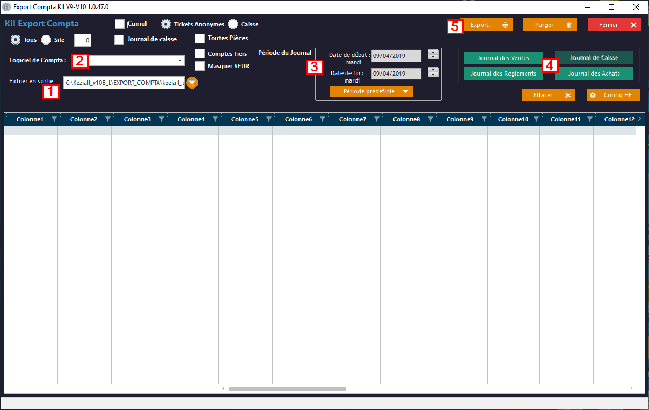The width and height of the screenshot is (649, 410).
Task: Click the orange browse icon beside output file path
Action: coord(192,82)
